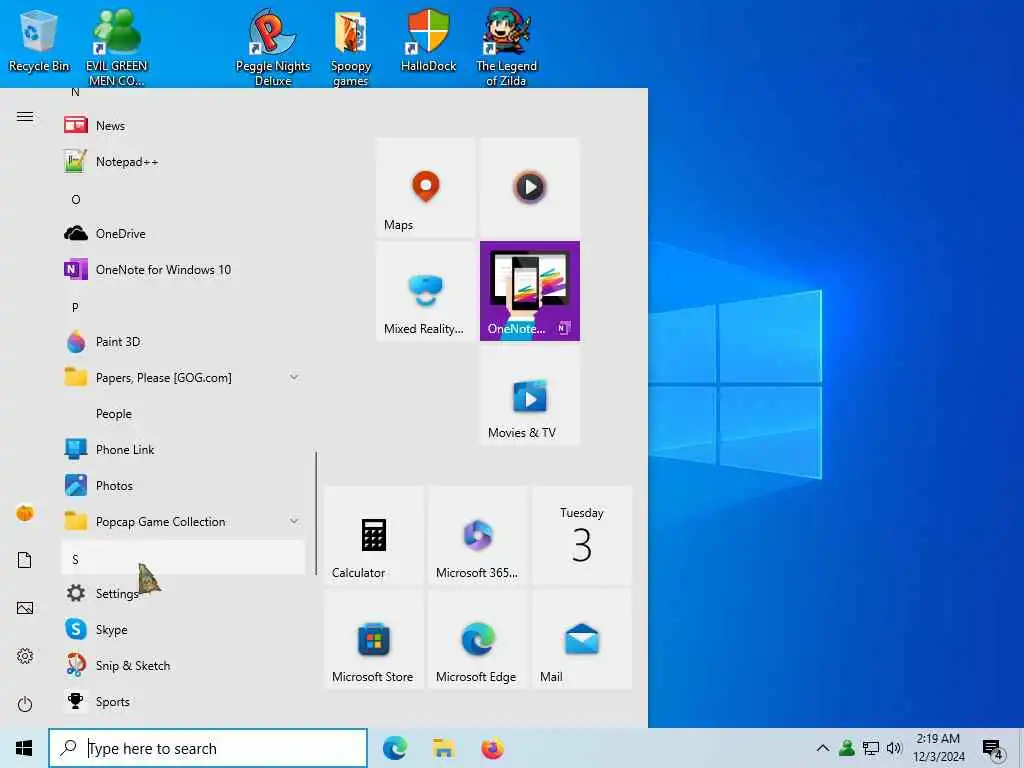Click the green person tray icon
This screenshot has height=768, width=1024.
coord(846,748)
